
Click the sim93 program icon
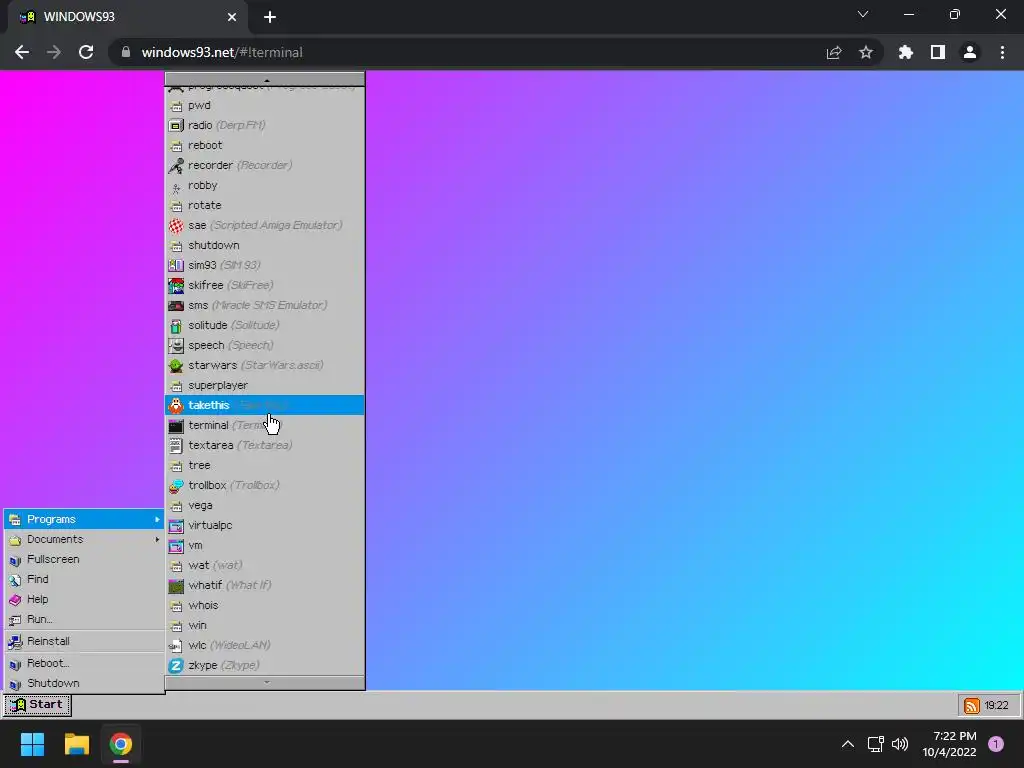(x=176, y=265)
